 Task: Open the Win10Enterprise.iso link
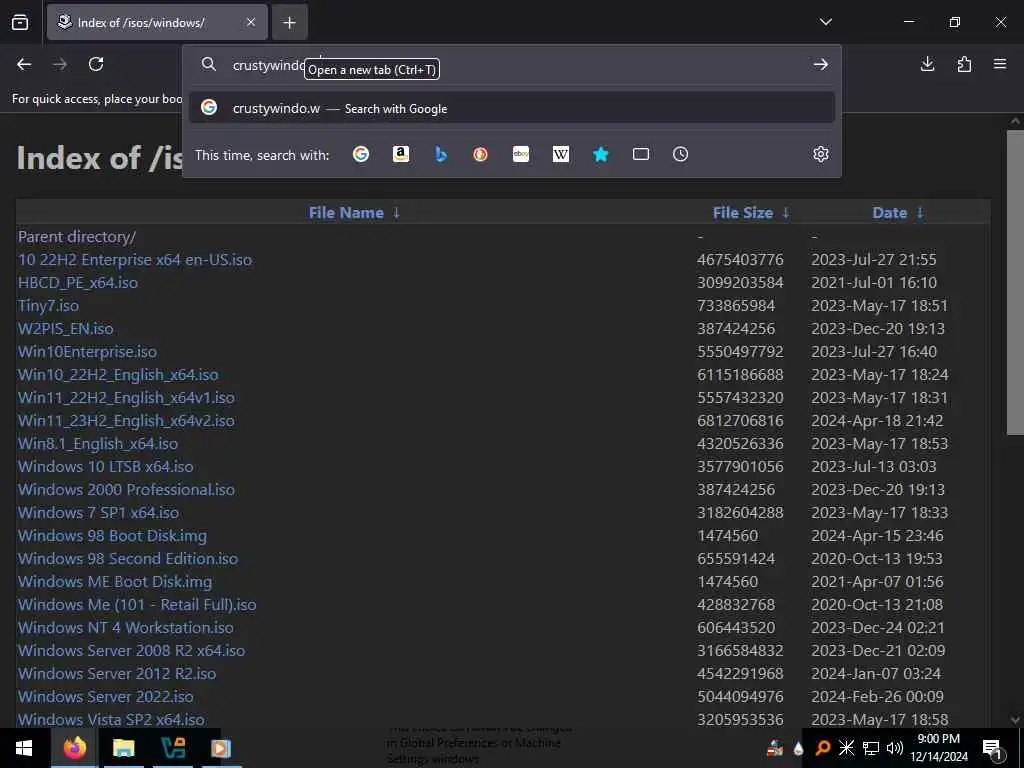click(87, 351)
